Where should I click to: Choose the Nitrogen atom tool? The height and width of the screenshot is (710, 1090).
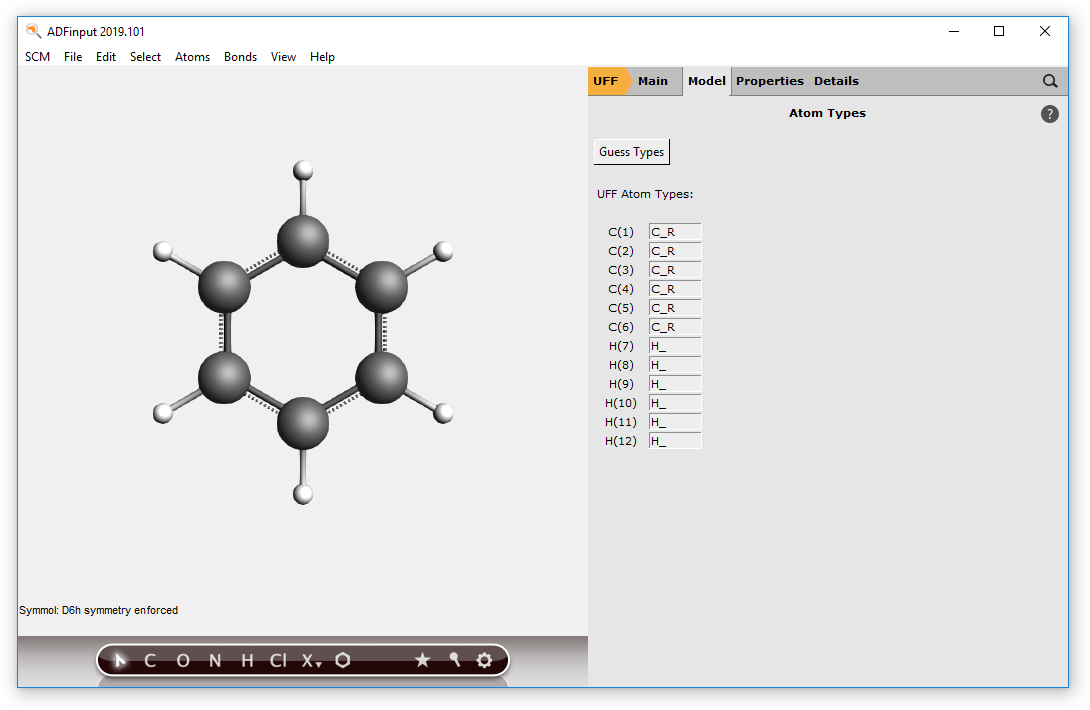click(215, 661)
